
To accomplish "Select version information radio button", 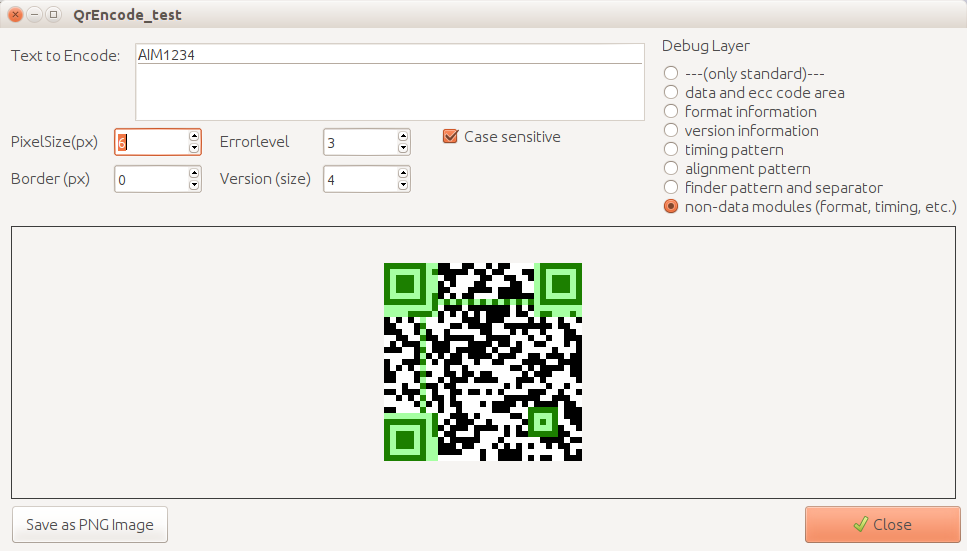I will click(x=671, y=130).
